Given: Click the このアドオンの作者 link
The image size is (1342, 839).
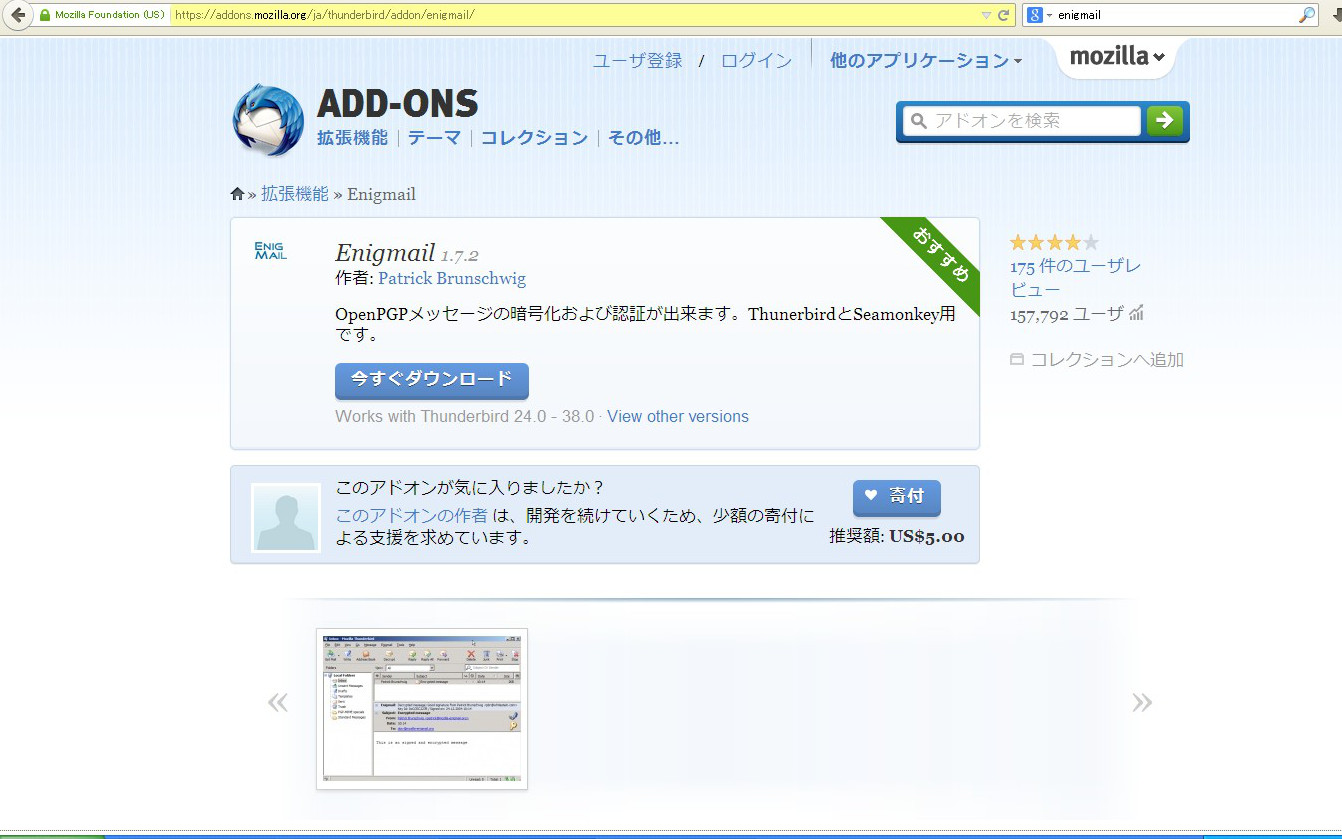Looking at the screenshot, I should click(x=412, y=515).
